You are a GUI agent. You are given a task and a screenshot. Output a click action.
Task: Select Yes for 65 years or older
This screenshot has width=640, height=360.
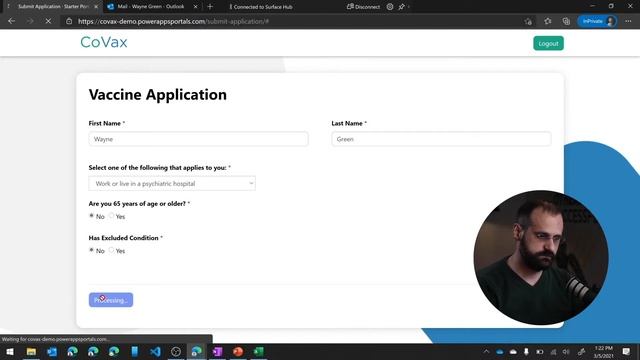pyautogui.click(x=111, y=216)
